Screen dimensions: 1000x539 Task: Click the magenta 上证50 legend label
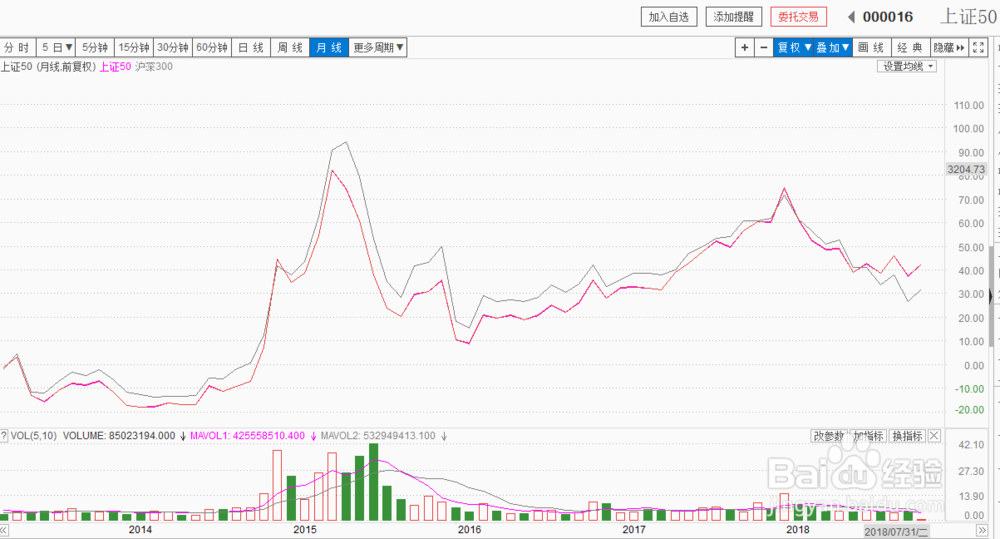(x=115, y=66)
